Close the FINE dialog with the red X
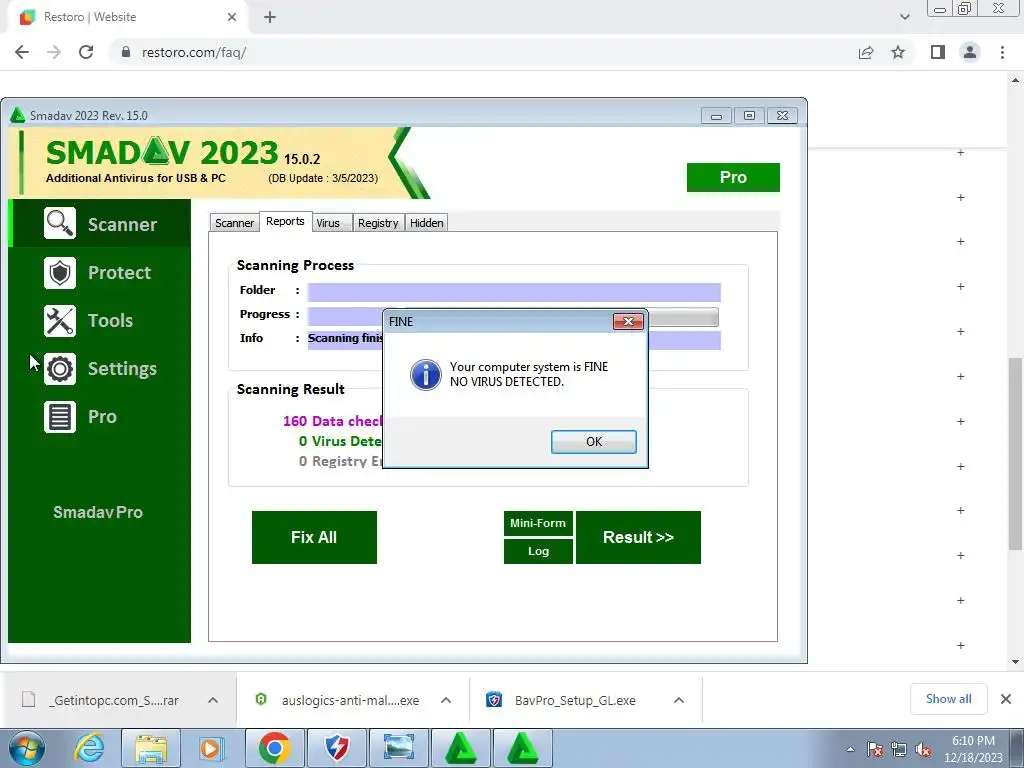The image size is (1024, 768). click(628, 321)
